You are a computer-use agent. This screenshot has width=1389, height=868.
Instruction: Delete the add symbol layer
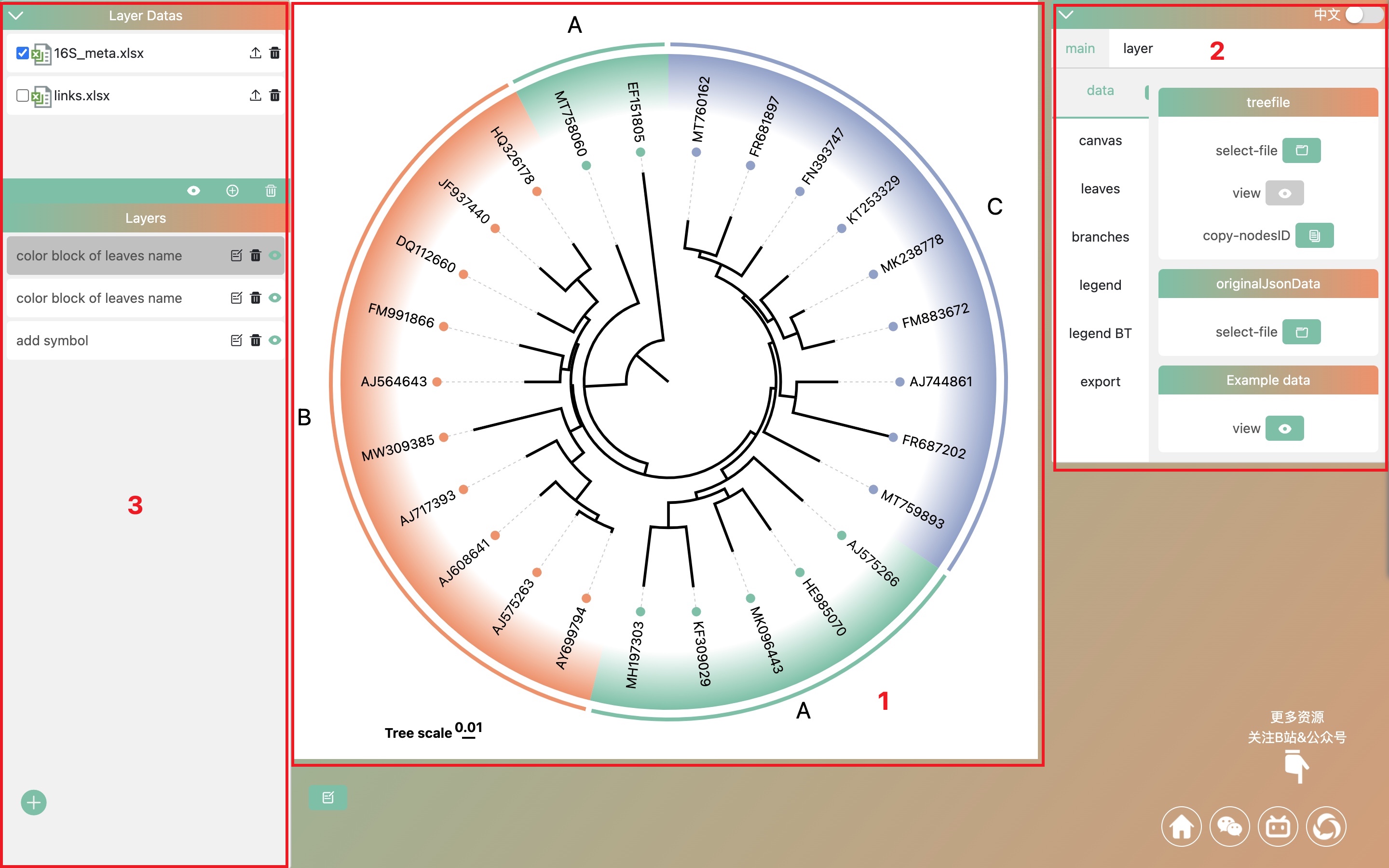pos(256,340)
